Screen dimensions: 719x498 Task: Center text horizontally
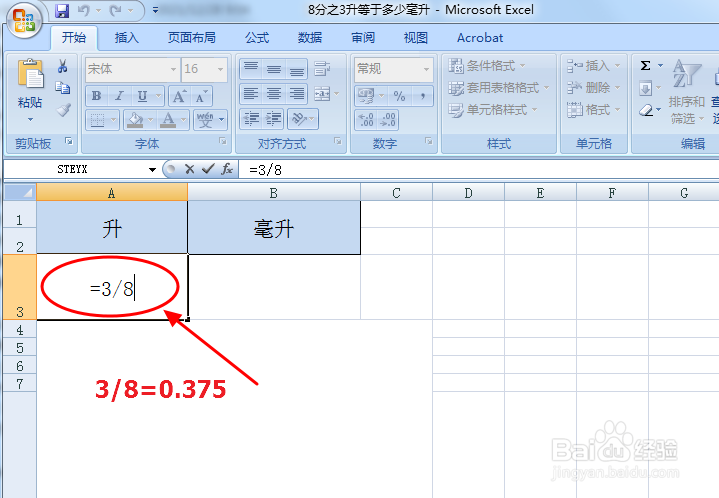tap(274, 94)
